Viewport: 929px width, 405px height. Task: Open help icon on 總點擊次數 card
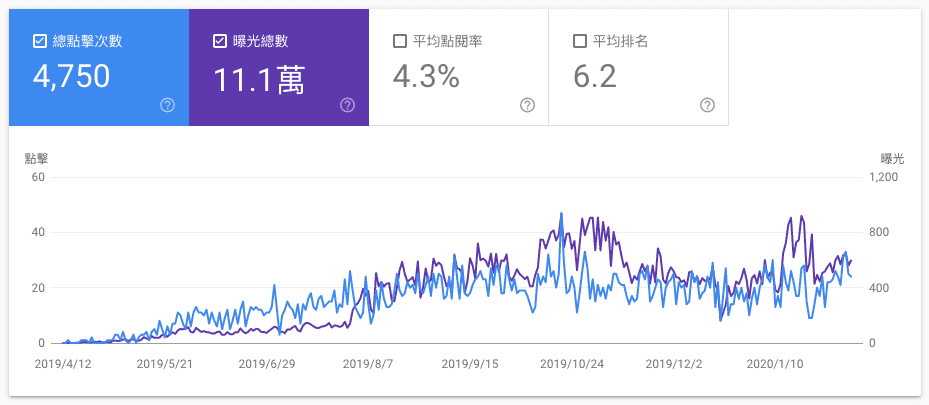[167, 105]
